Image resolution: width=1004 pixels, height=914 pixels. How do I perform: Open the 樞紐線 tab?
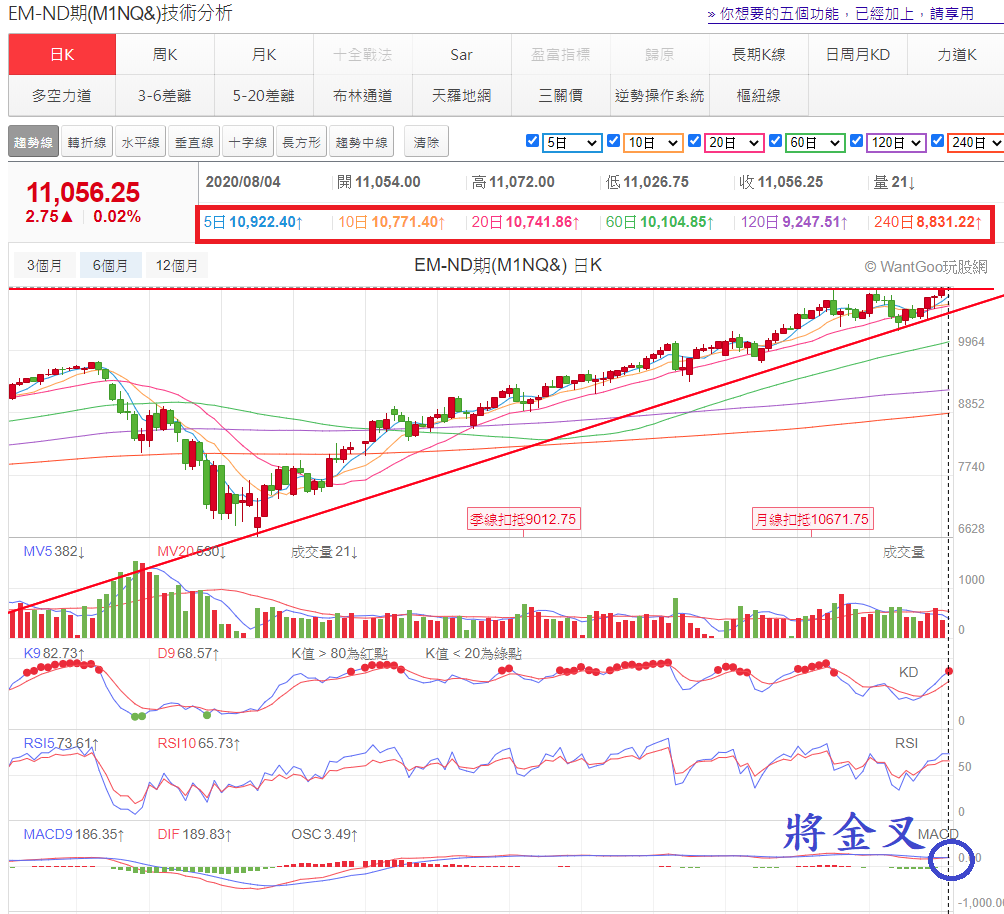pyautogui.click(x=759, y=95)
